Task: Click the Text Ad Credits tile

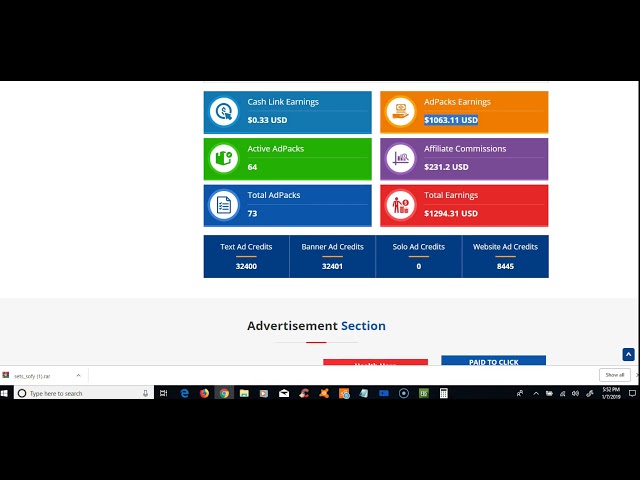Action: click(246, 256)
